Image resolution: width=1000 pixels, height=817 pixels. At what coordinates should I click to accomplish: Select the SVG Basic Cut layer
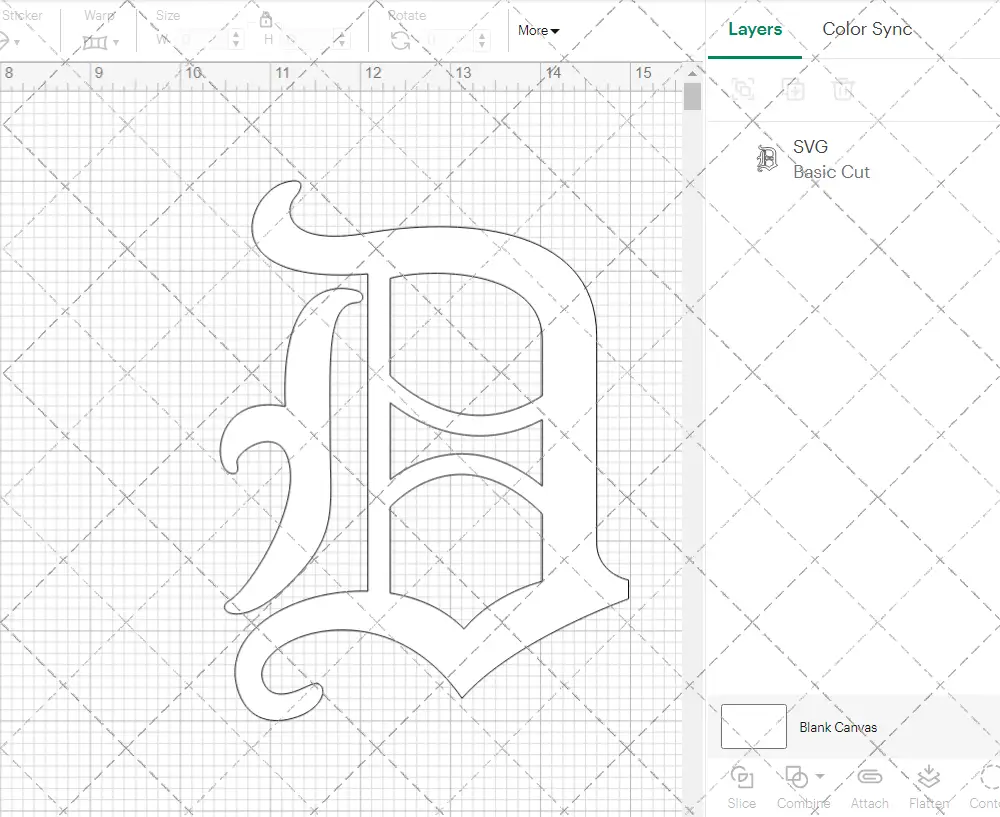(830, 159)
